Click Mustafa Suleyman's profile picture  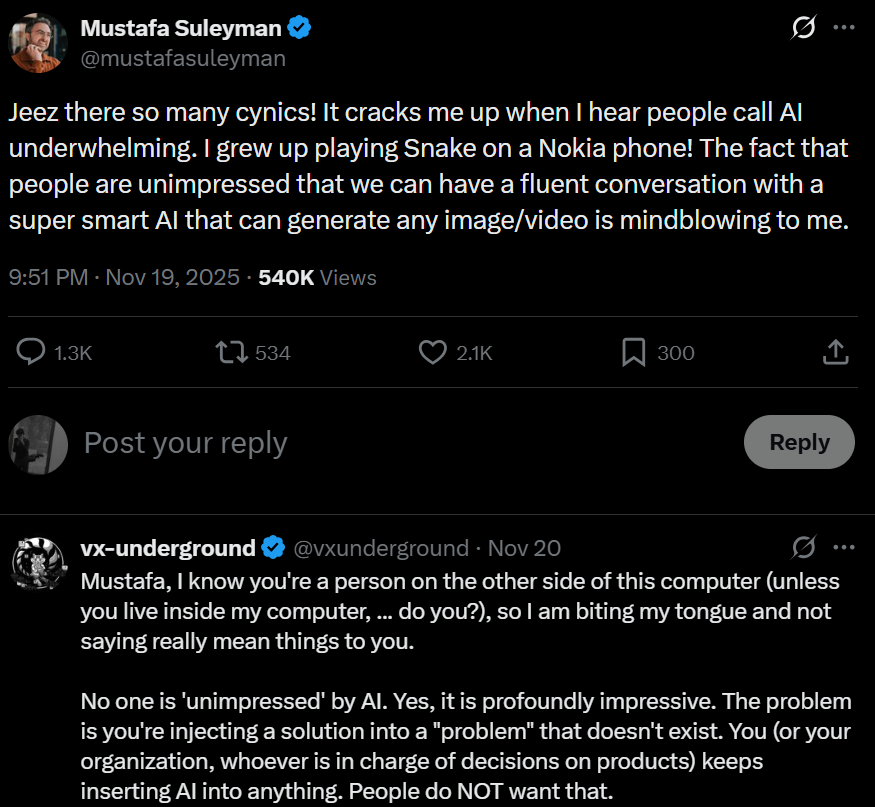pos(38,40)
